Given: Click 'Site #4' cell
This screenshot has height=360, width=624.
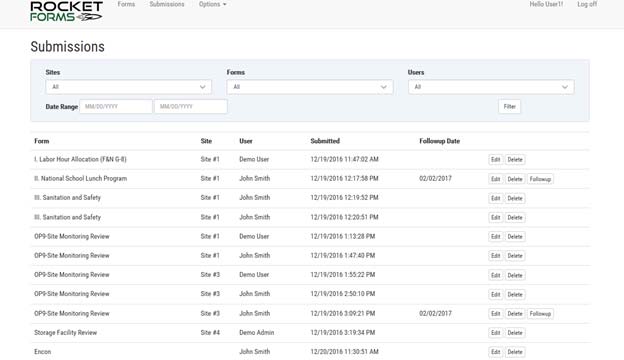Looking at the screenshot, I should click(210, 333).
